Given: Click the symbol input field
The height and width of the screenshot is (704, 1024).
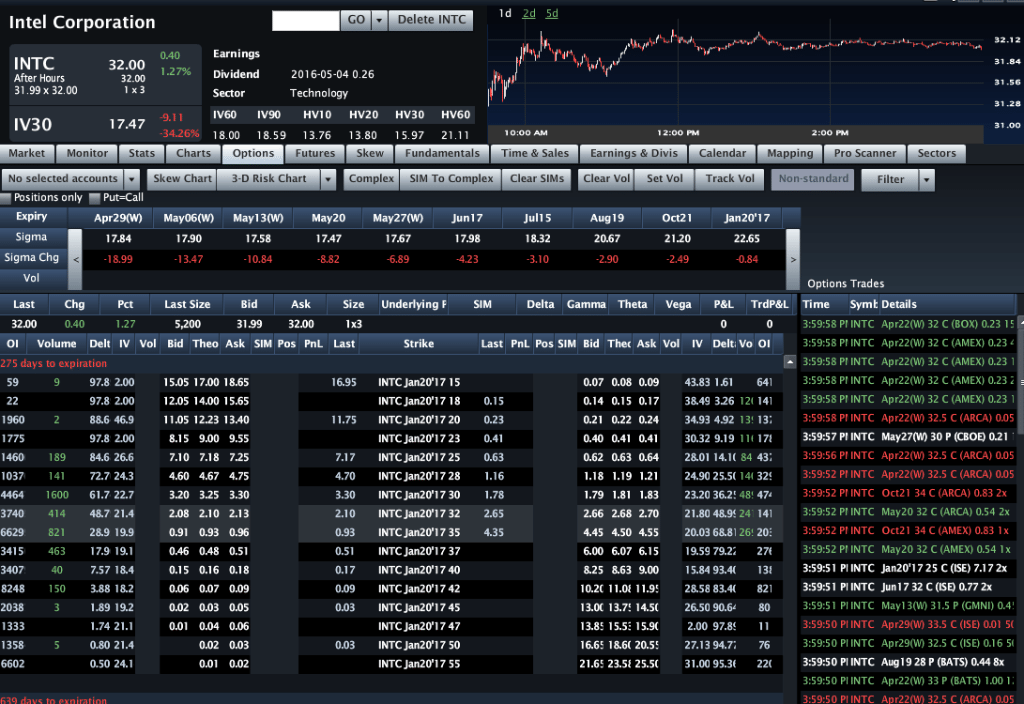Looking at the screenshot, I should coord(306,20).
